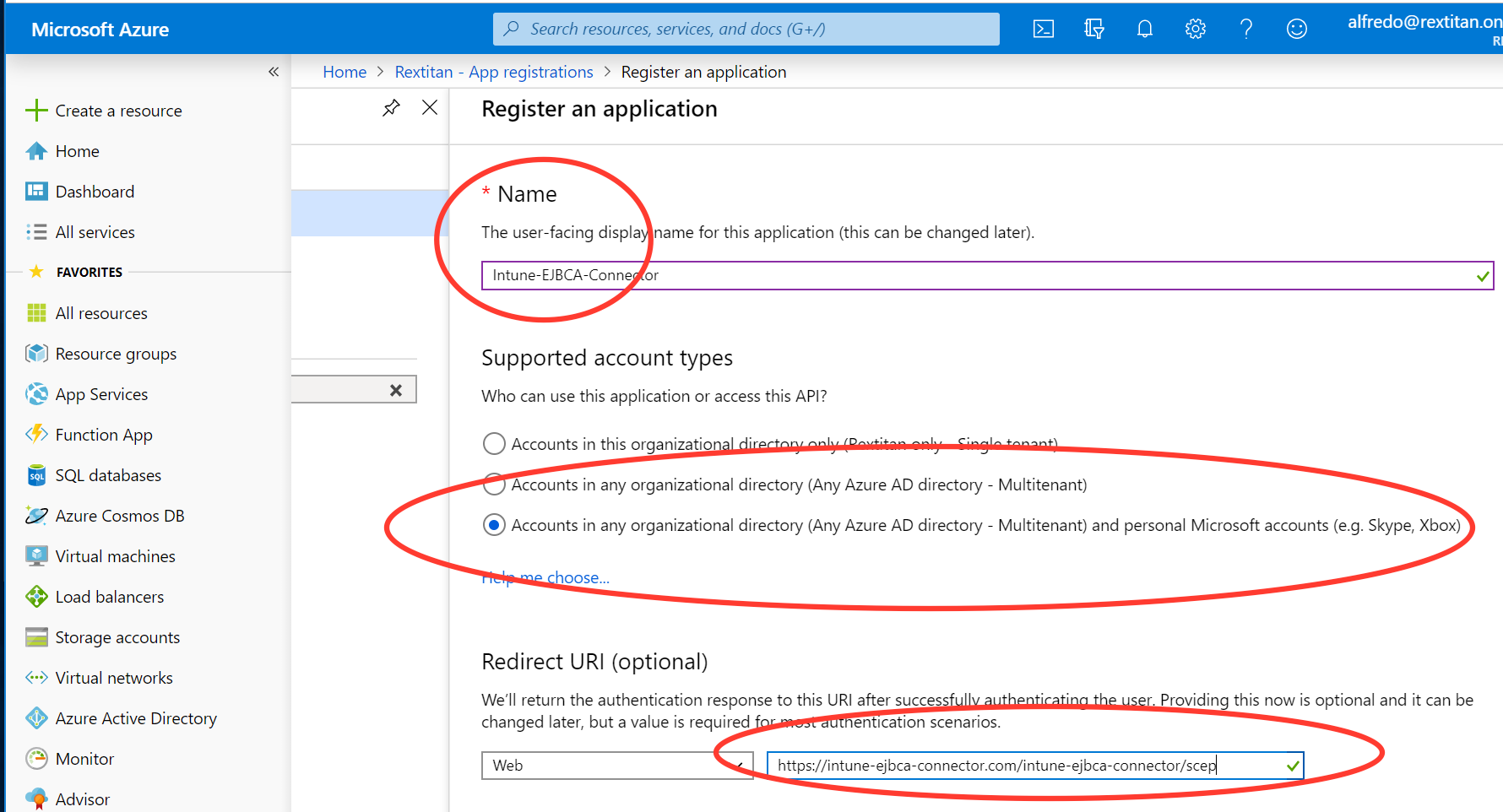Pin the blade using the pin icon
The width and height of the screenshot is (1503, 812).
[391, 108]
